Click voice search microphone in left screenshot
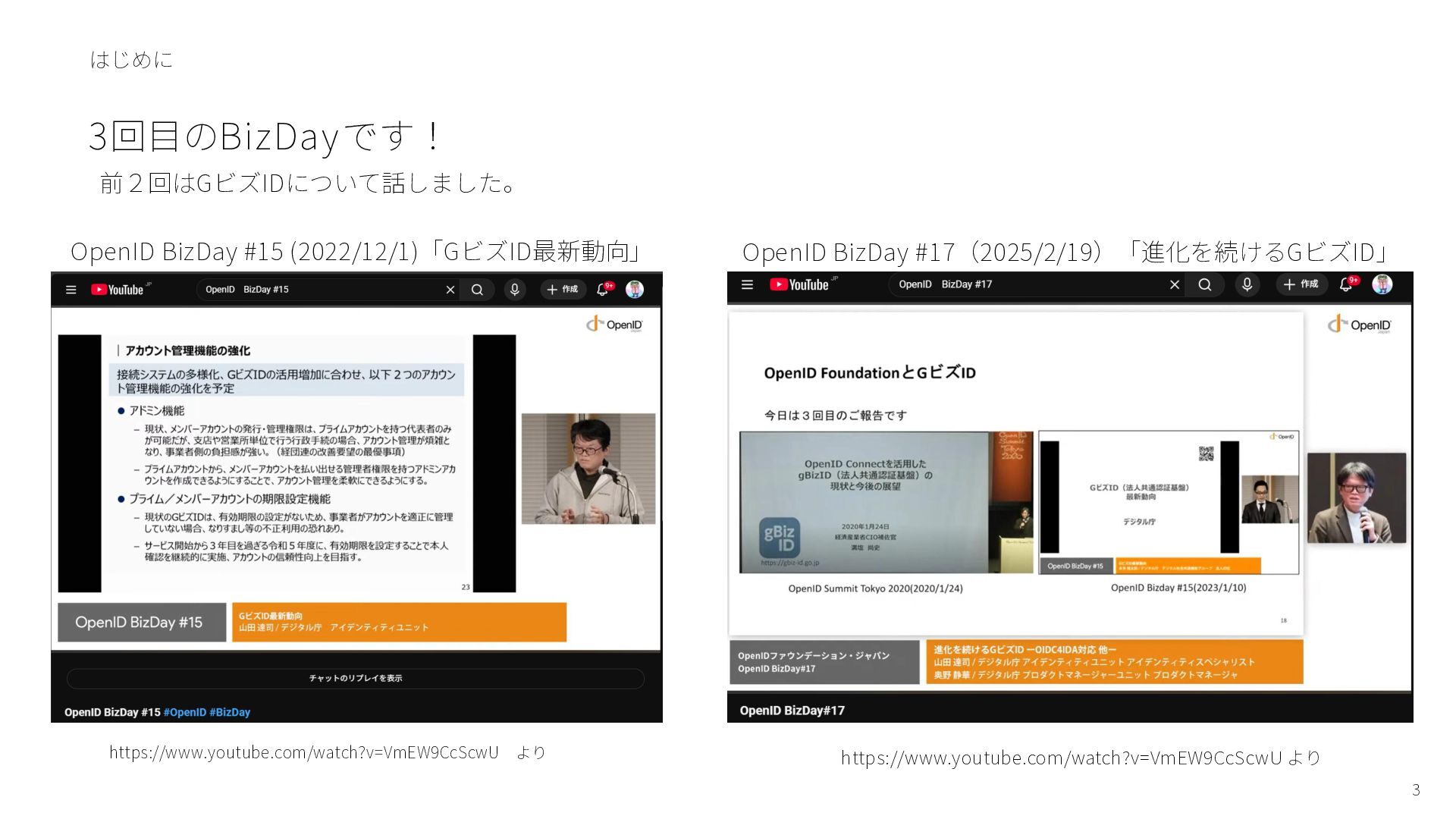Screen dimensions: 1456x819 click(x=515, y=290)
